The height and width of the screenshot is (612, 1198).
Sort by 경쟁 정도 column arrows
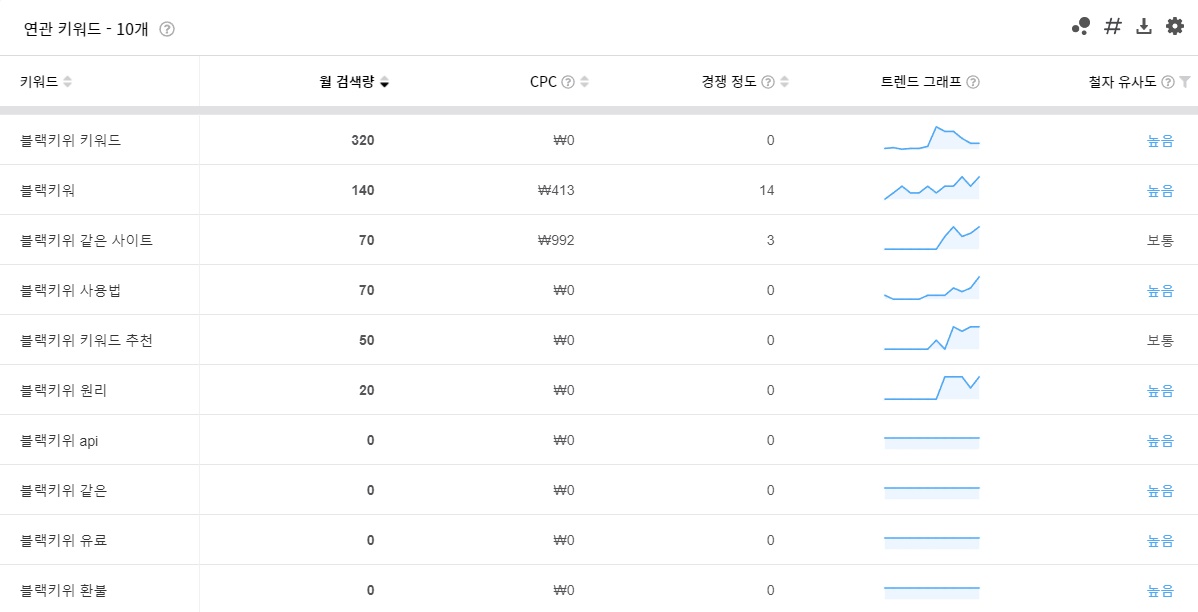[785, 82]
